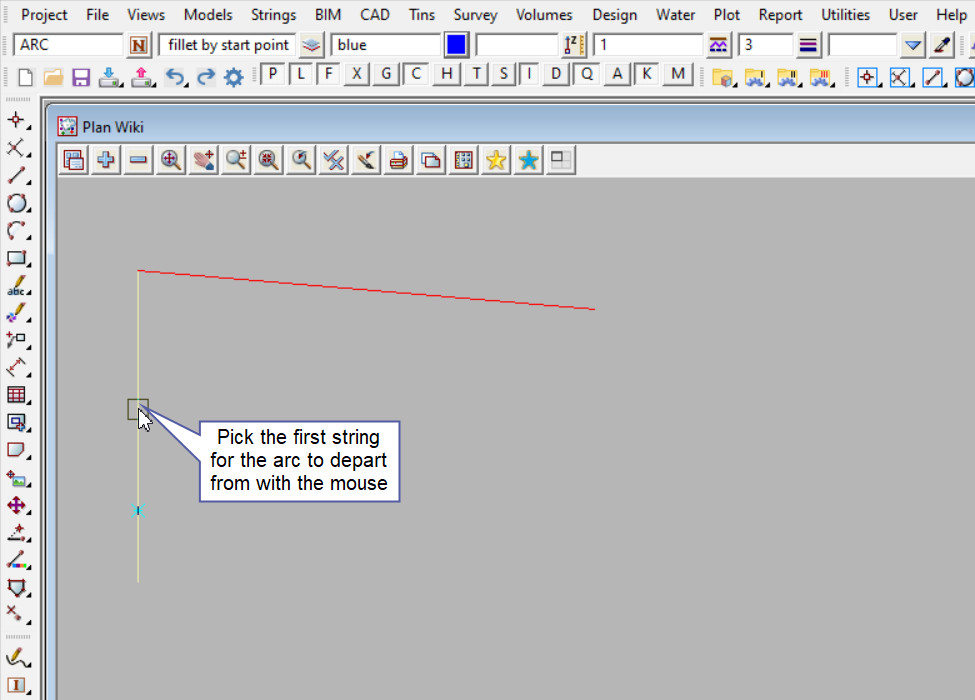The width and height of the screenshot is (975, 700).
Task: Toggle the G snap button
Action: coord(385,74)
